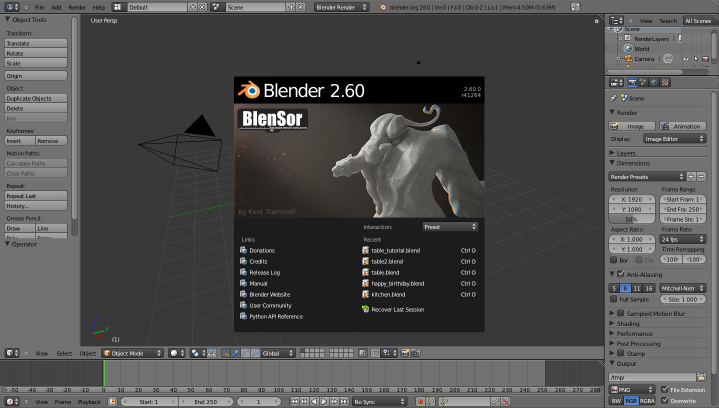Open the Playback menu in timeline
The image size is (719, 408).
89,402
